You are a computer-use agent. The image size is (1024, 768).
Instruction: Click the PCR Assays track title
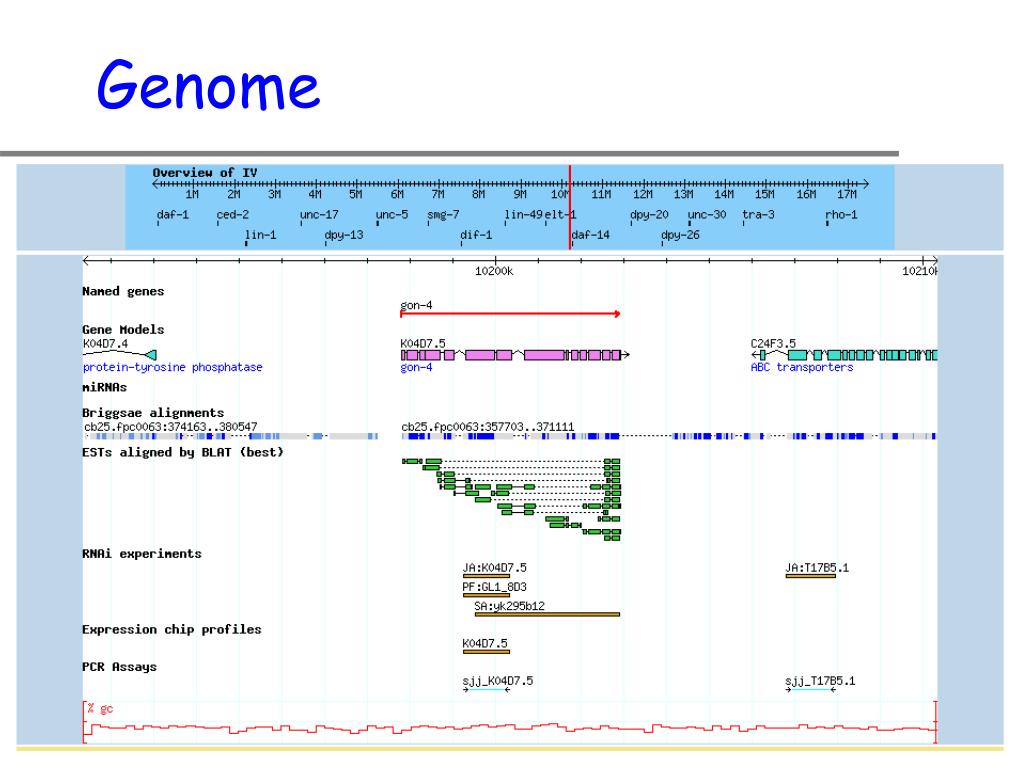click(x=120, y=667)
